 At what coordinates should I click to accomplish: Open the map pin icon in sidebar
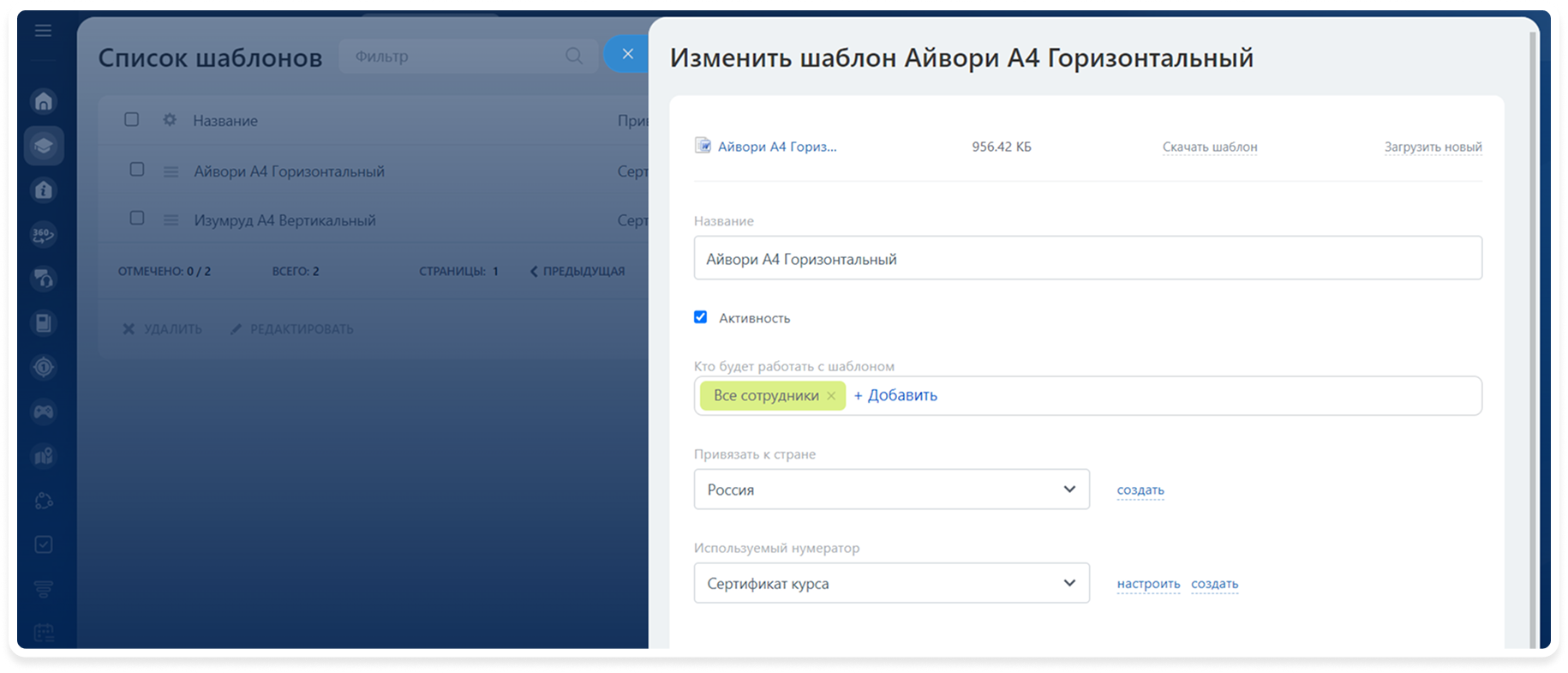pyautogui.click(x=44, y=456)
